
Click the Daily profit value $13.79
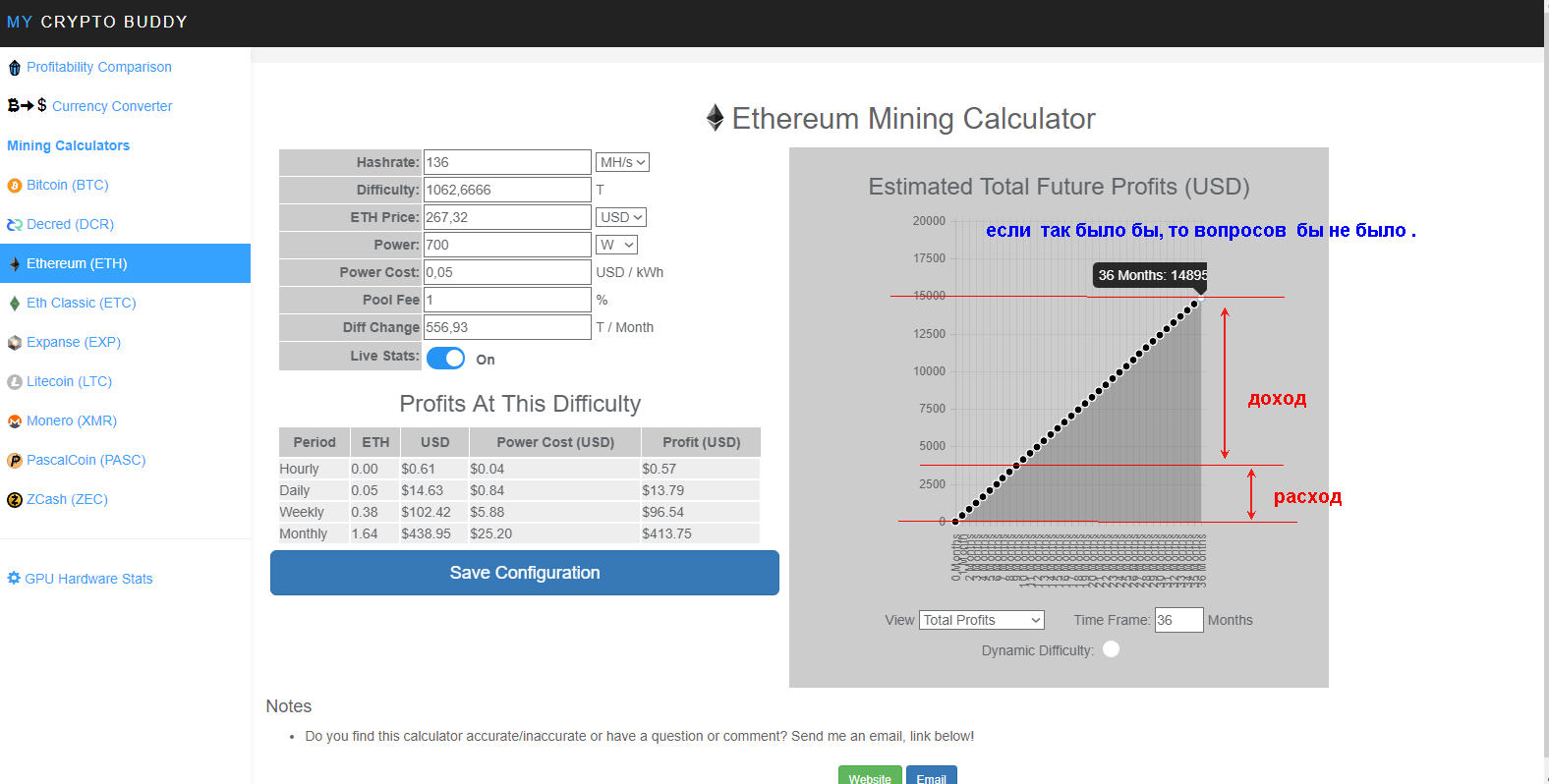(662, 490)
